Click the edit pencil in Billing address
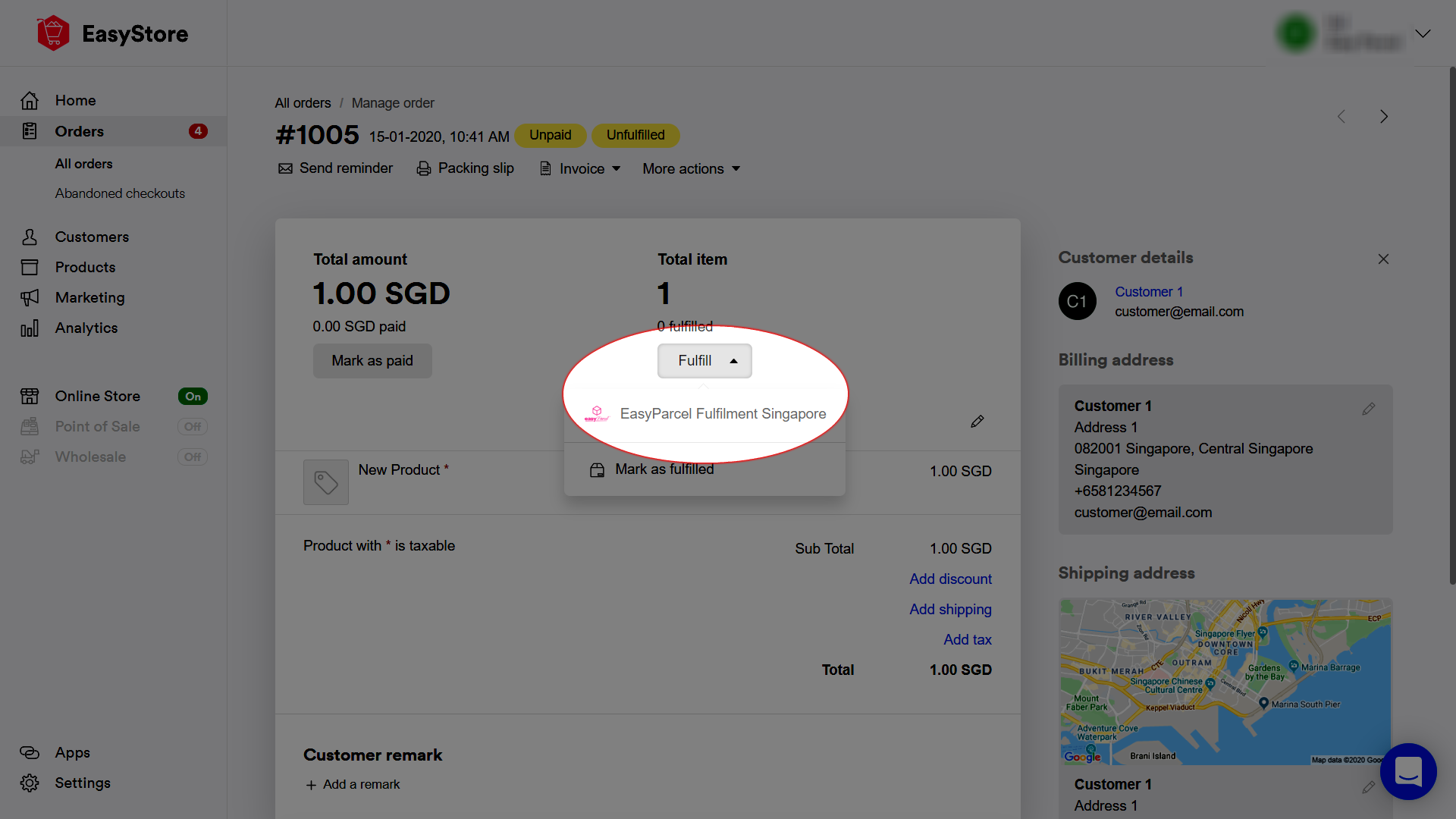The height and width of the screenshot is (819, 1456). pos(1368,409)
